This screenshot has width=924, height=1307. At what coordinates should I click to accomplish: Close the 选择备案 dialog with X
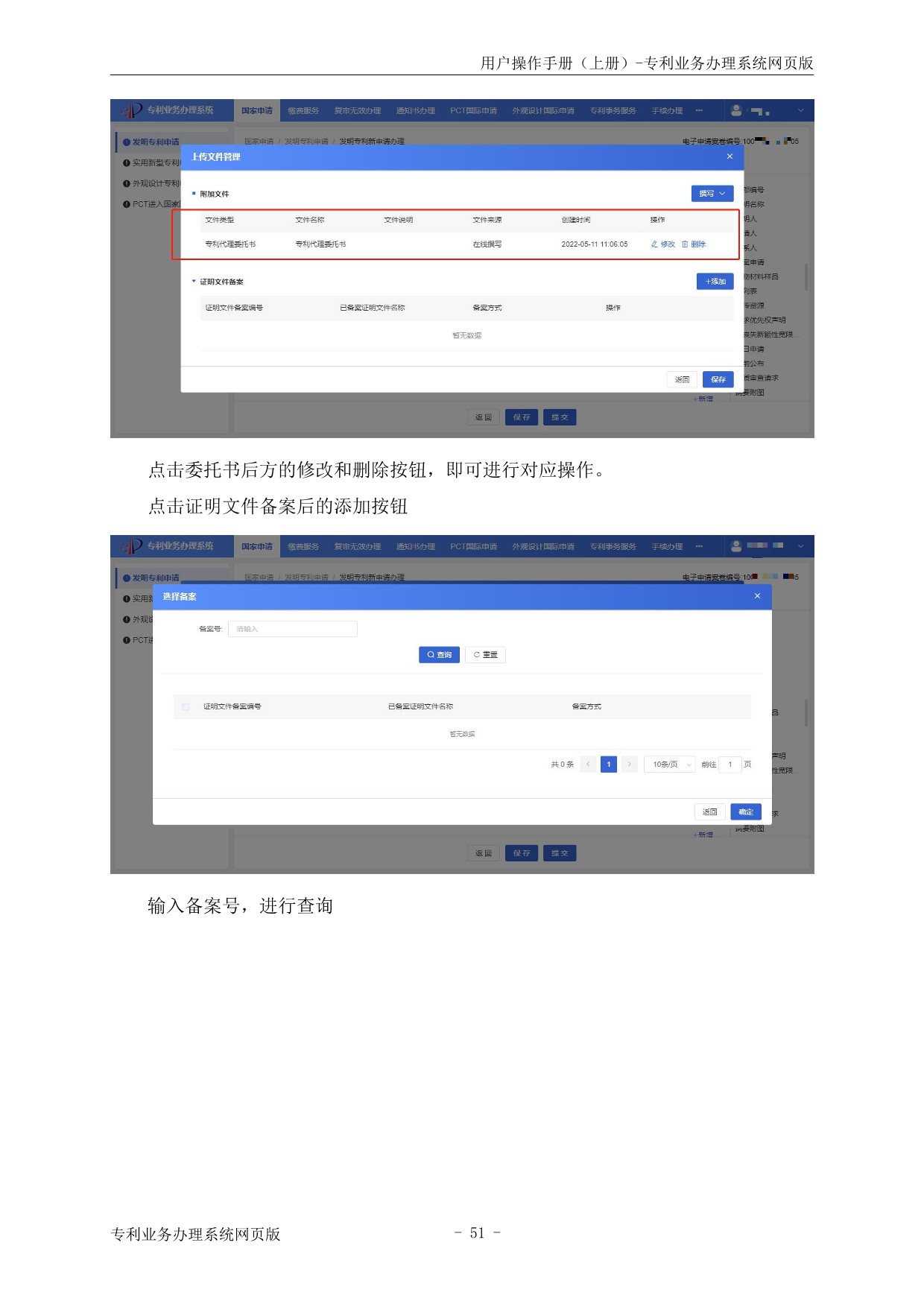click(757, 596)
